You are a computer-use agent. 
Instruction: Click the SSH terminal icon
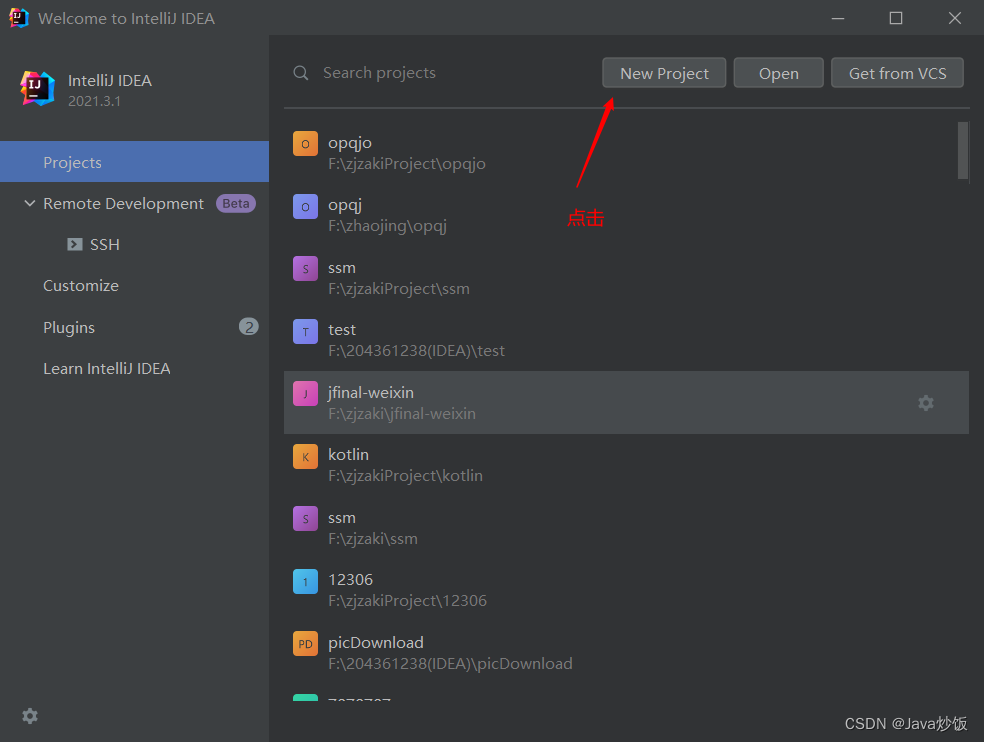click(75, 244)
